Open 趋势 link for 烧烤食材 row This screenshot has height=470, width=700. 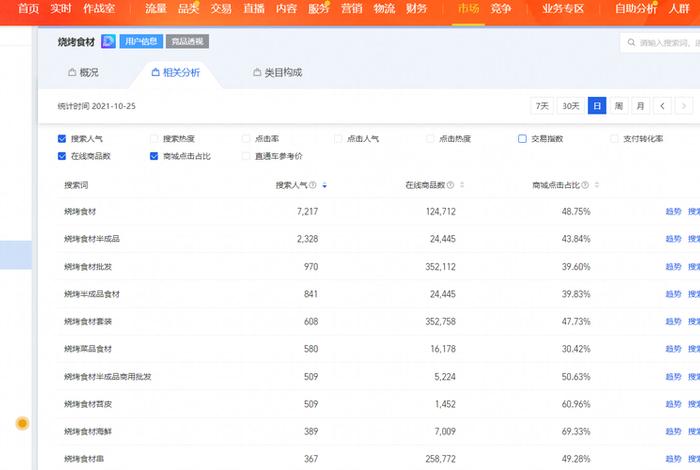click(x=673, y=212)
